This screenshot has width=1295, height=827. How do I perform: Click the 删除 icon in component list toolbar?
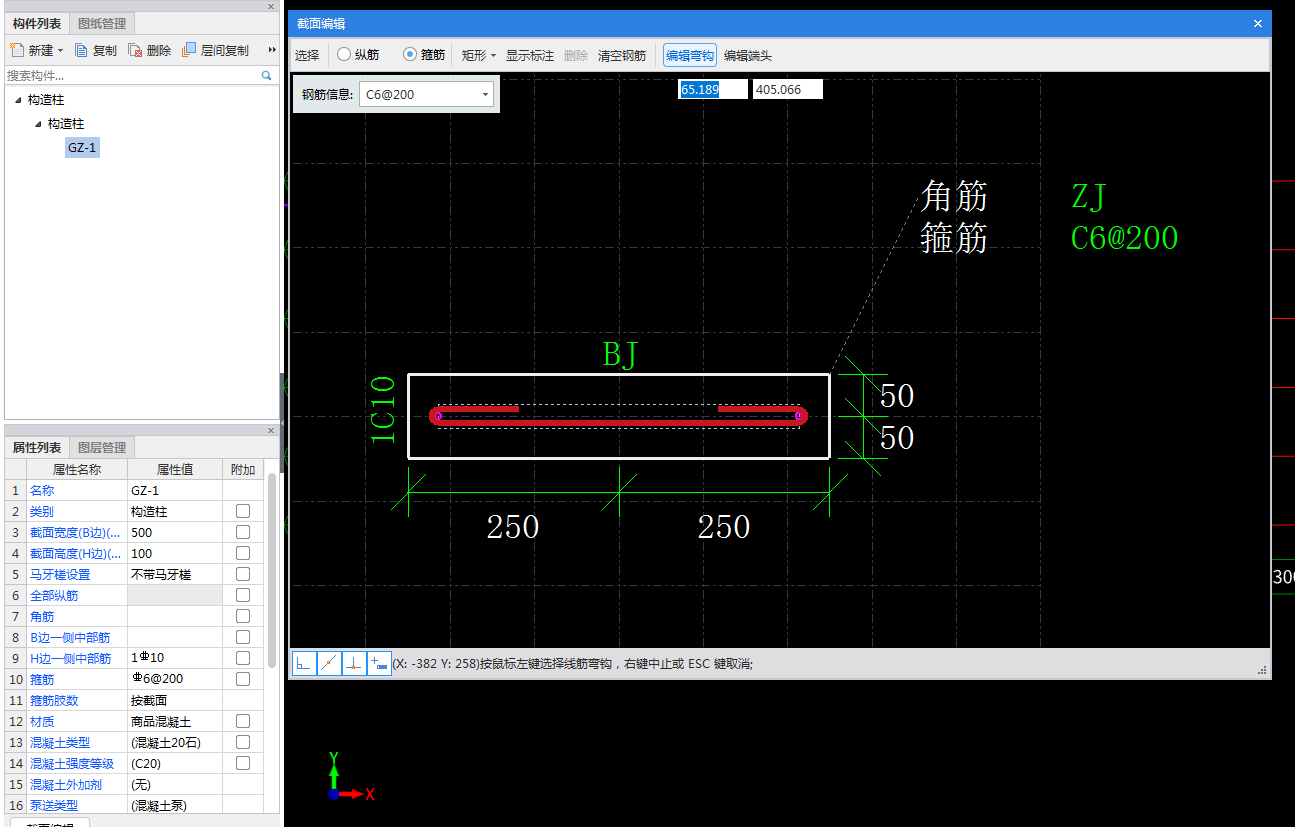point(135,50)
